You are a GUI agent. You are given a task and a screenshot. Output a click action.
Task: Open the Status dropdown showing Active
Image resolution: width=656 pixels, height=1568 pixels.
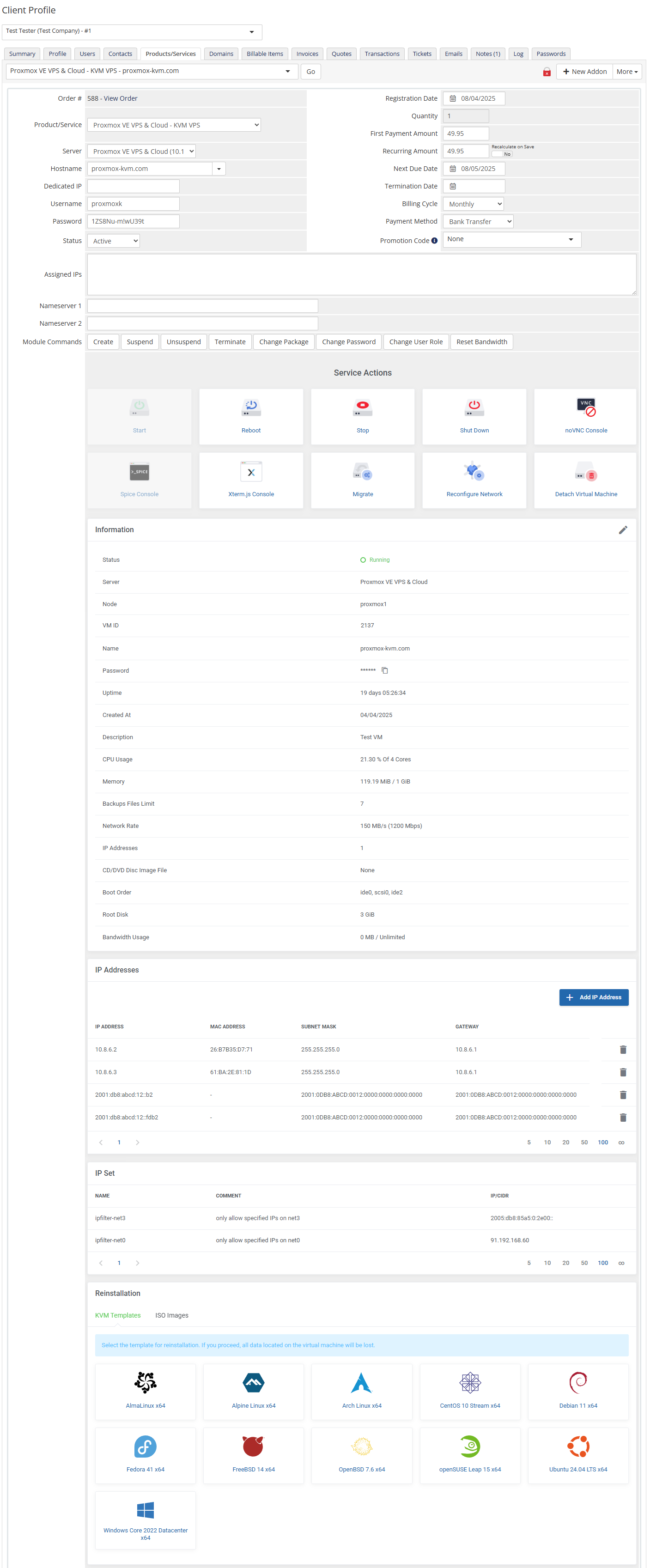(114, 241)
